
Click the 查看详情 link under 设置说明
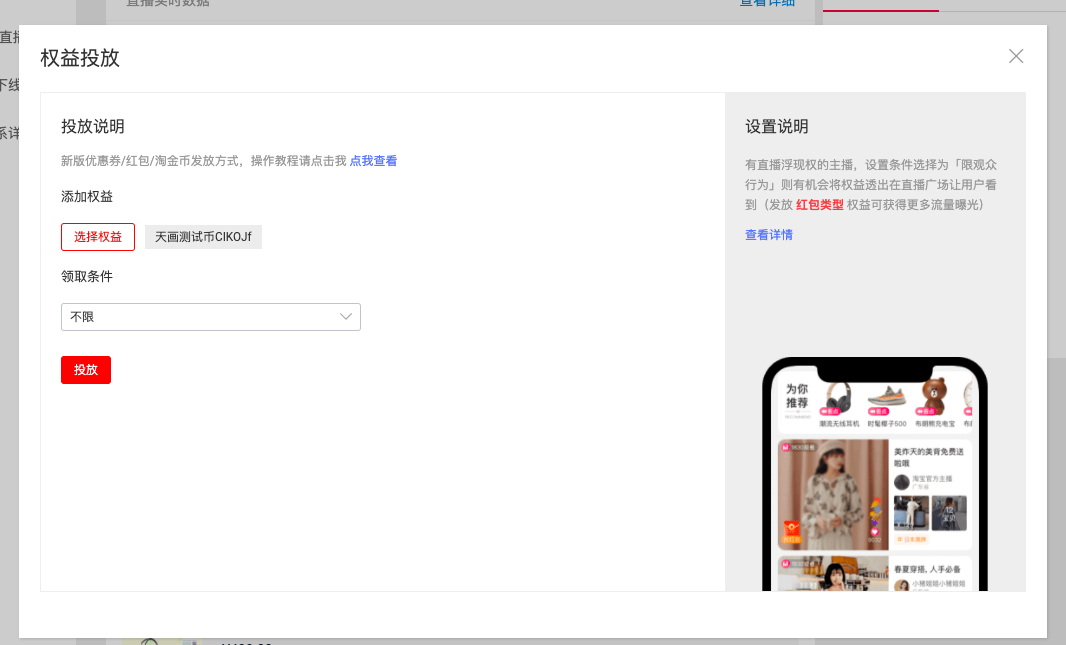pyautogui.click(x=769, y=235)
